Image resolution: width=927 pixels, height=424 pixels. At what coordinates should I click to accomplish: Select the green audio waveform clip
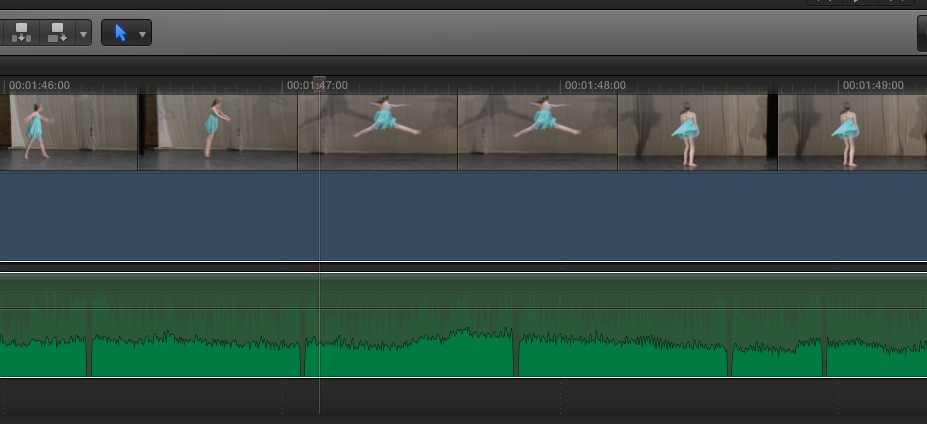460,350
